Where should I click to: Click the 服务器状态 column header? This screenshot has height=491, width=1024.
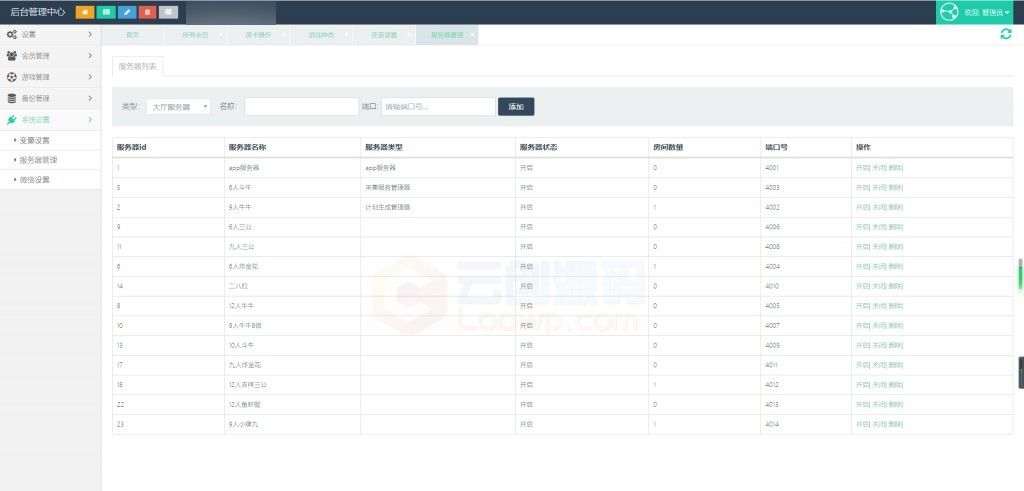point(538,148)
